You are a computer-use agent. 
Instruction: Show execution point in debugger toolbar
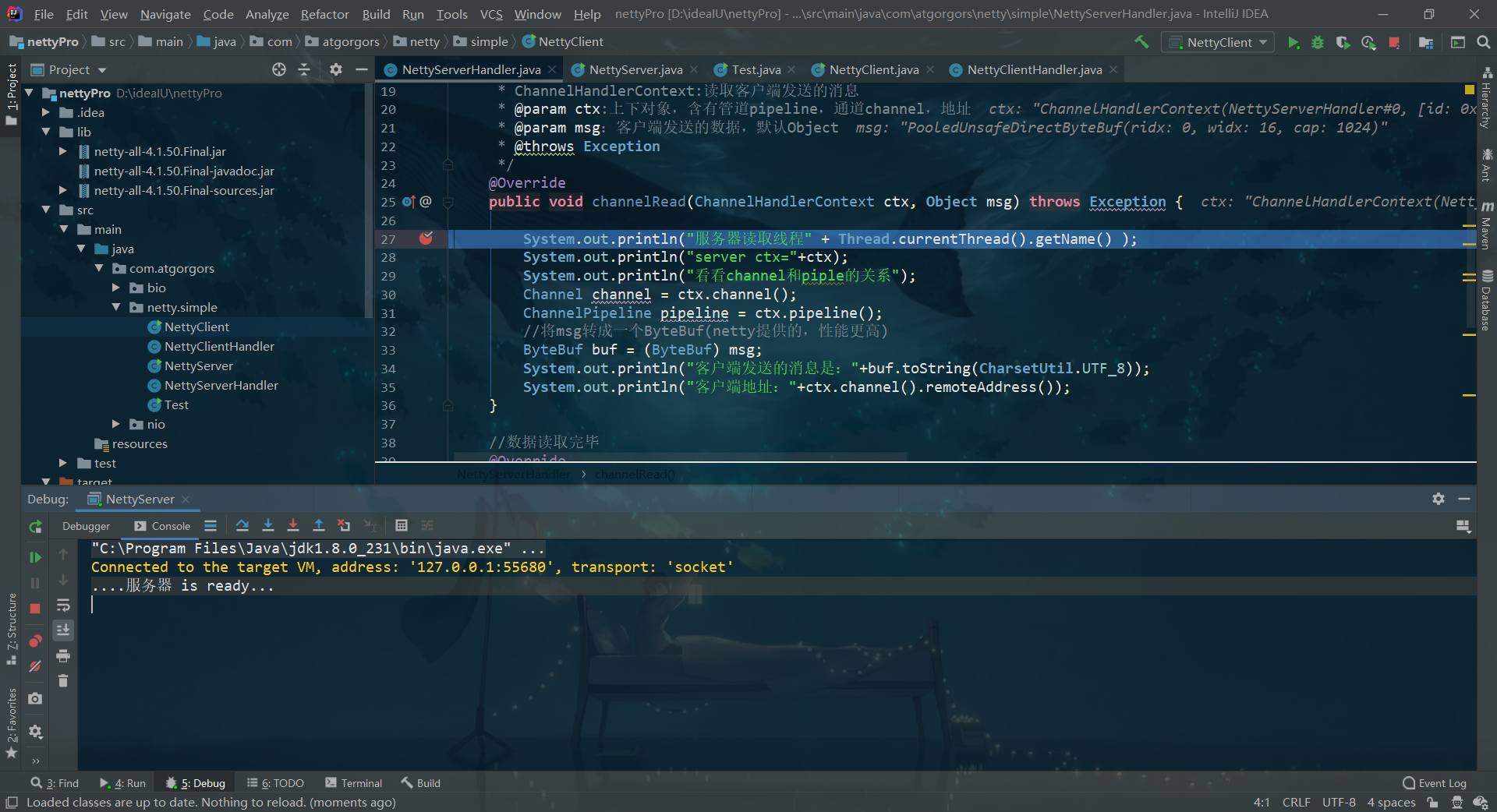[x=211, y=526]
